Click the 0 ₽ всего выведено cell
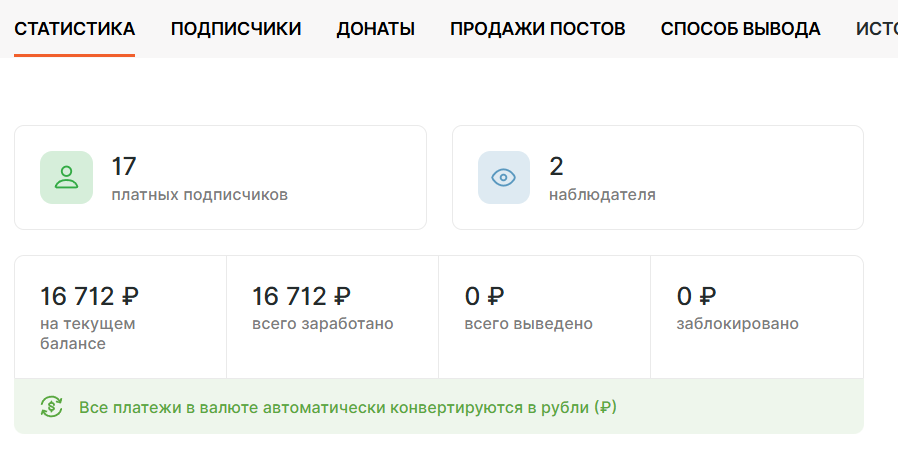898x466 pixels. click(x=544, y=317)
